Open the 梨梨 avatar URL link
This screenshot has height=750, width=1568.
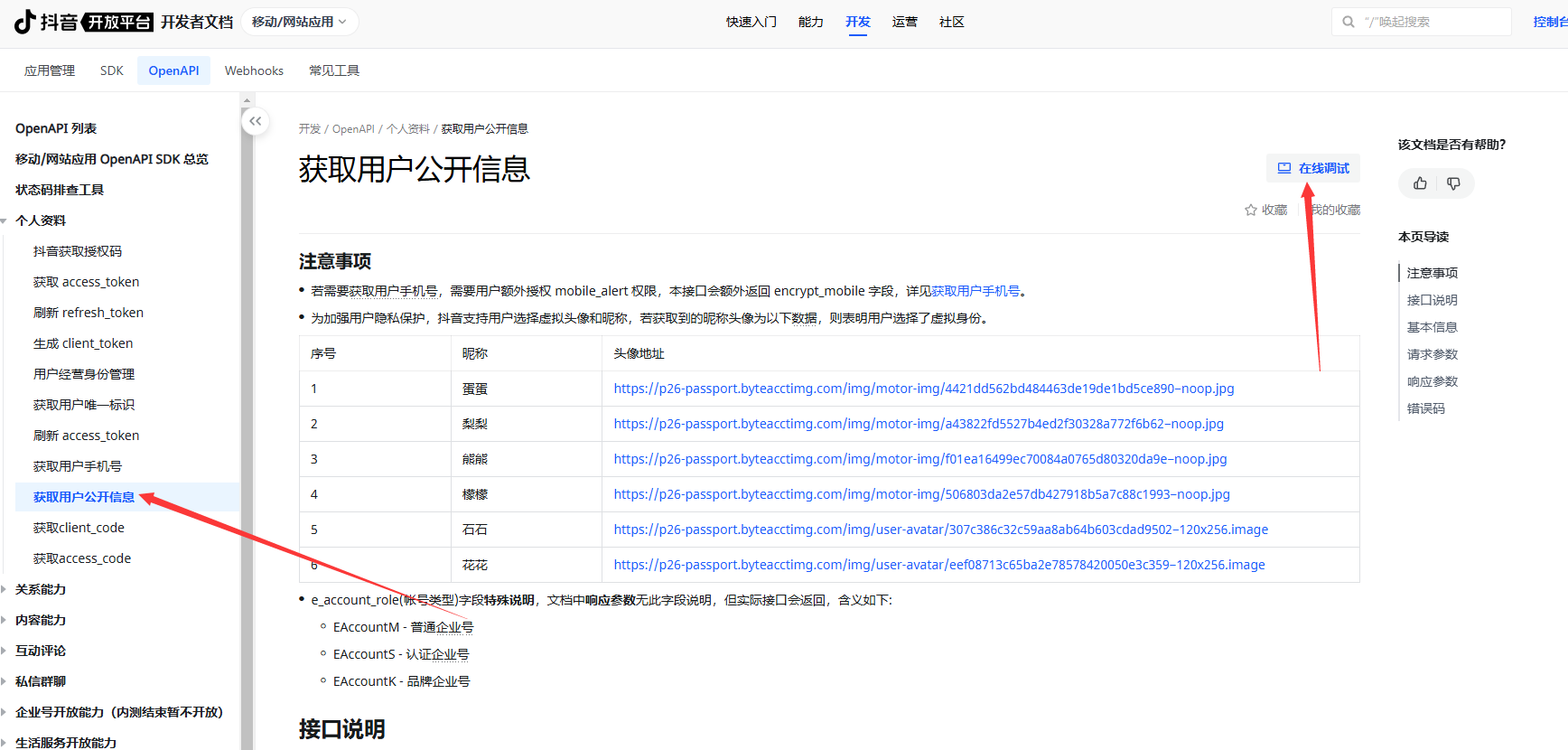(919, 424)
